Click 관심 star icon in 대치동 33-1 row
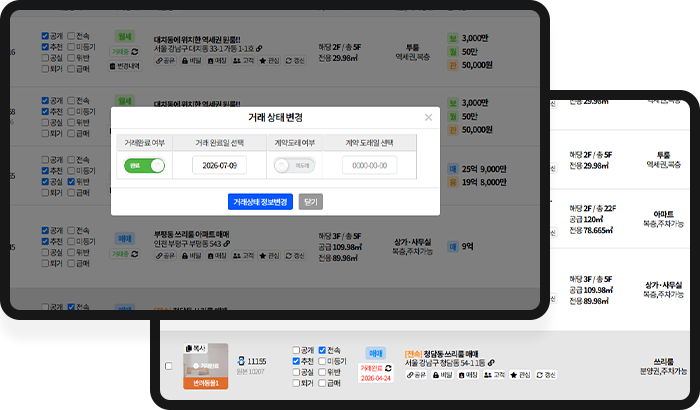 (x=269, y=61)
